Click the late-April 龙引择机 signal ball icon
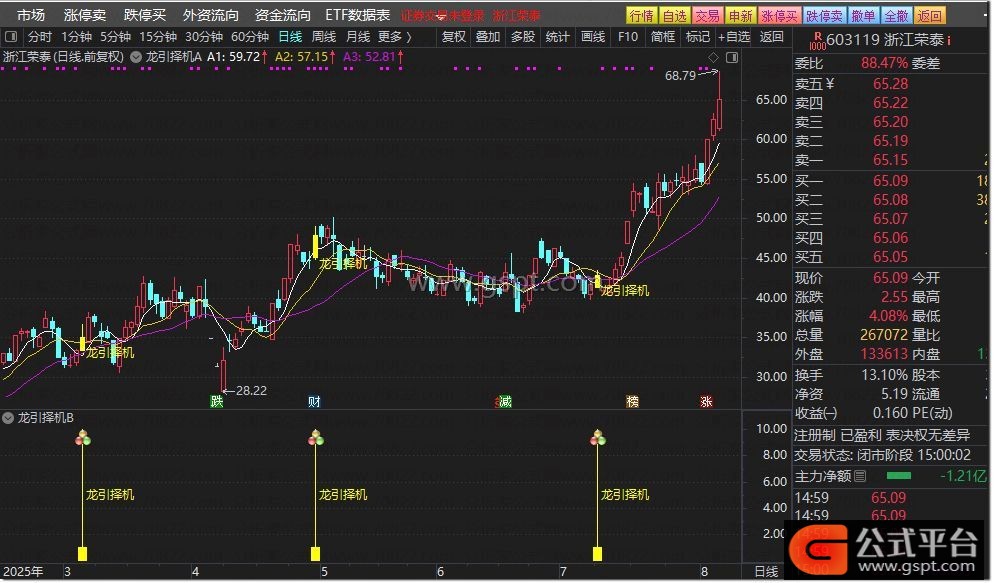 click(315, 438)
